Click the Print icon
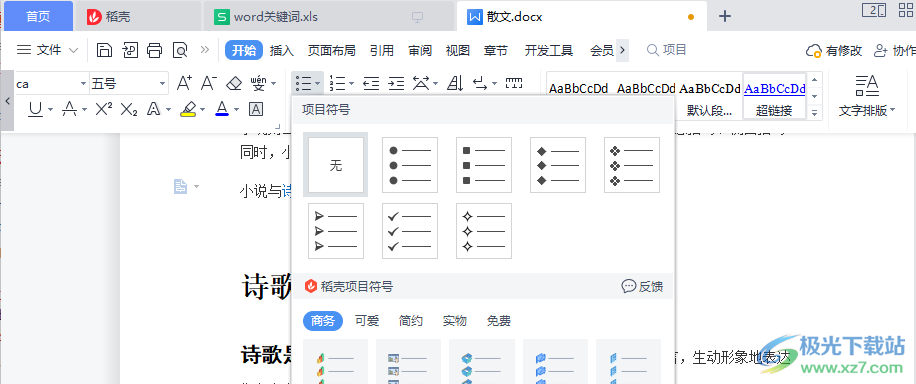This screenshot has width=916, height=384. point(154,50)
